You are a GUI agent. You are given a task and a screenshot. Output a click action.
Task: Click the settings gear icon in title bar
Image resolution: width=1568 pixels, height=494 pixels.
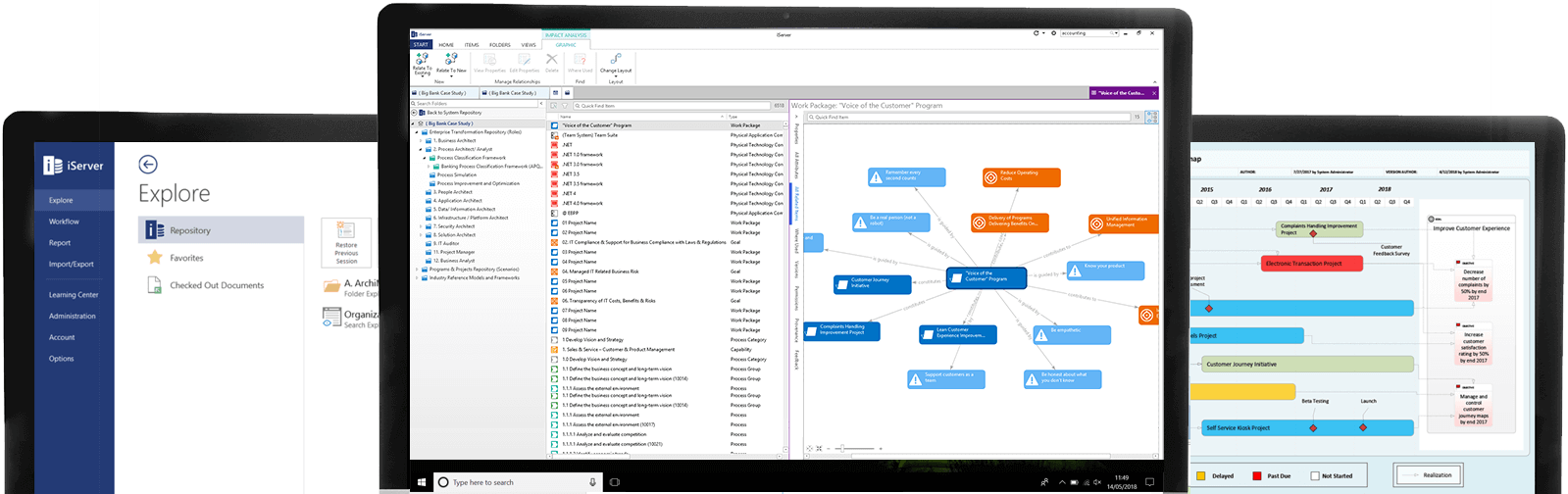click(1054, 33)
